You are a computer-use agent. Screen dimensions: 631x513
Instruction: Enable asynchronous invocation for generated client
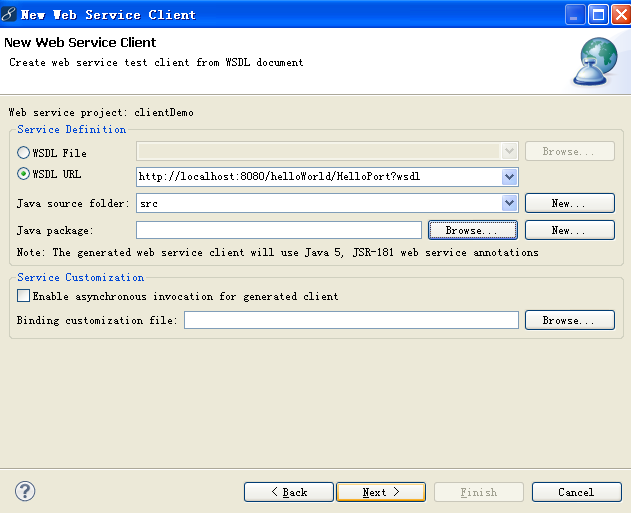pos(24,296)
